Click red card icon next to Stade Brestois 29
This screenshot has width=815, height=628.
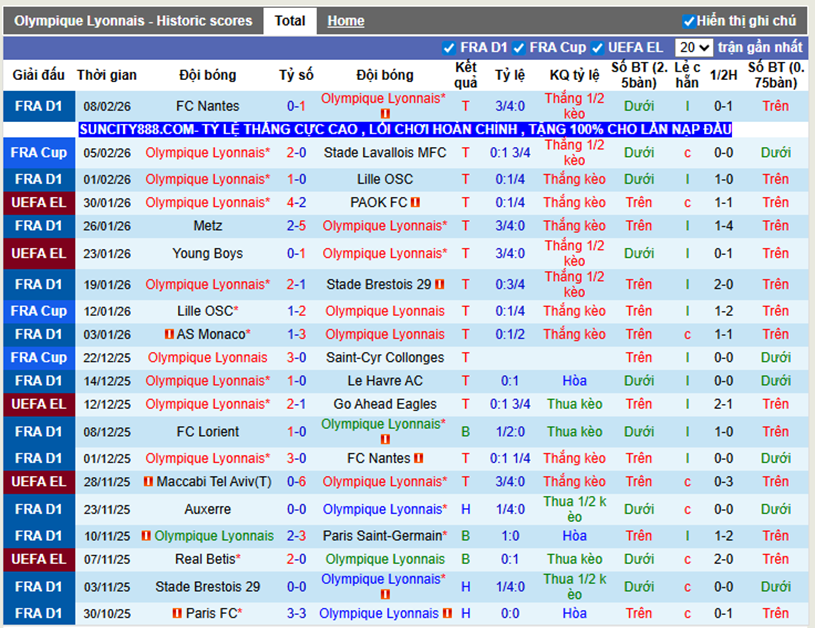[x=440, y=284]
